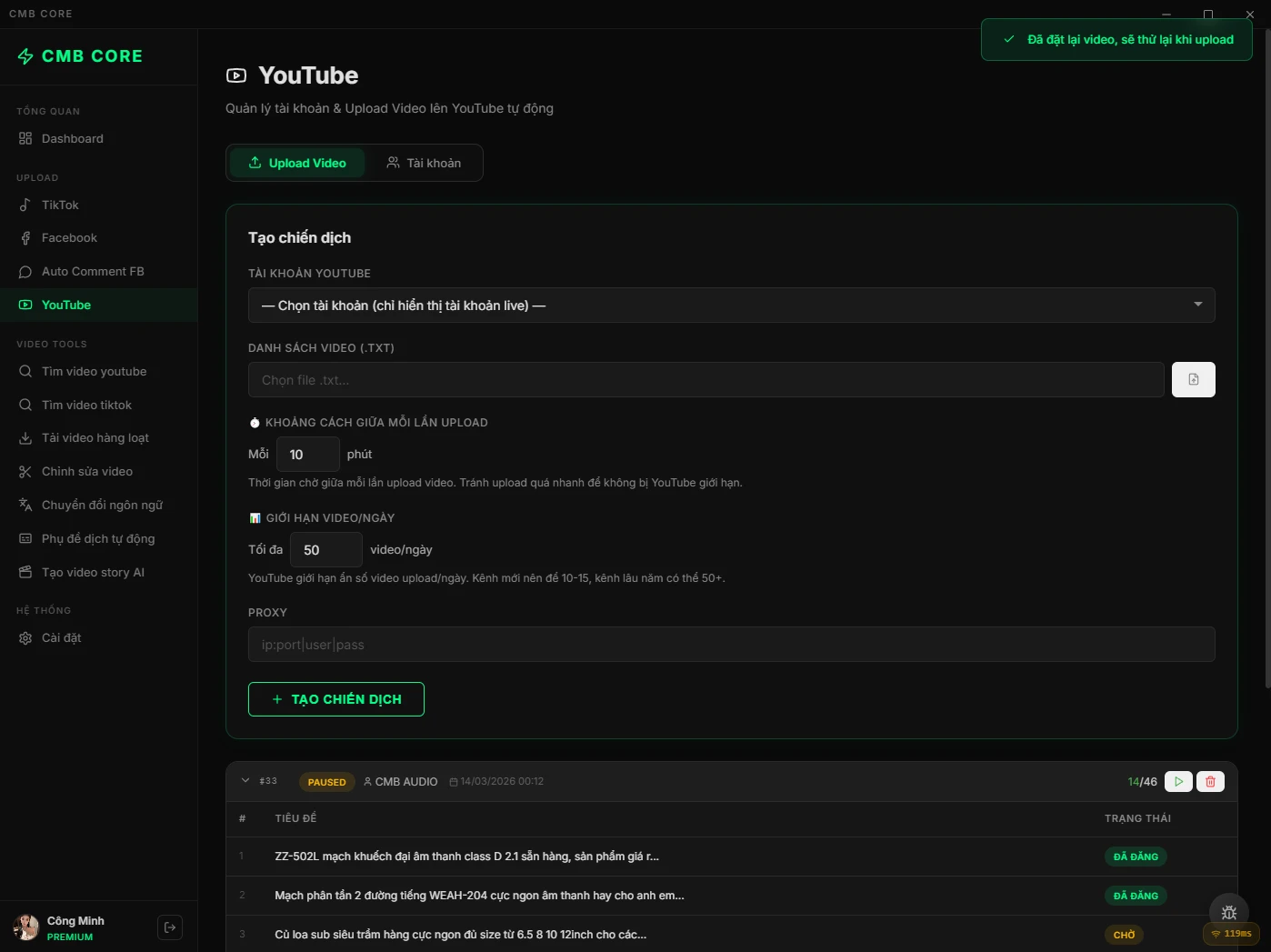The image size is (1271, 952).
Task: Open Dashboard from the sidebar
Action: point(72,139)
